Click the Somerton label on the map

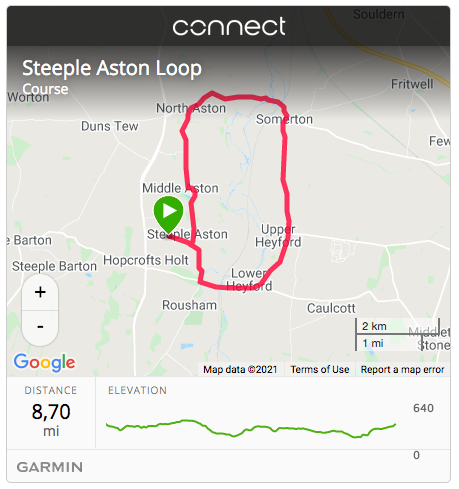tap(284, 119)
